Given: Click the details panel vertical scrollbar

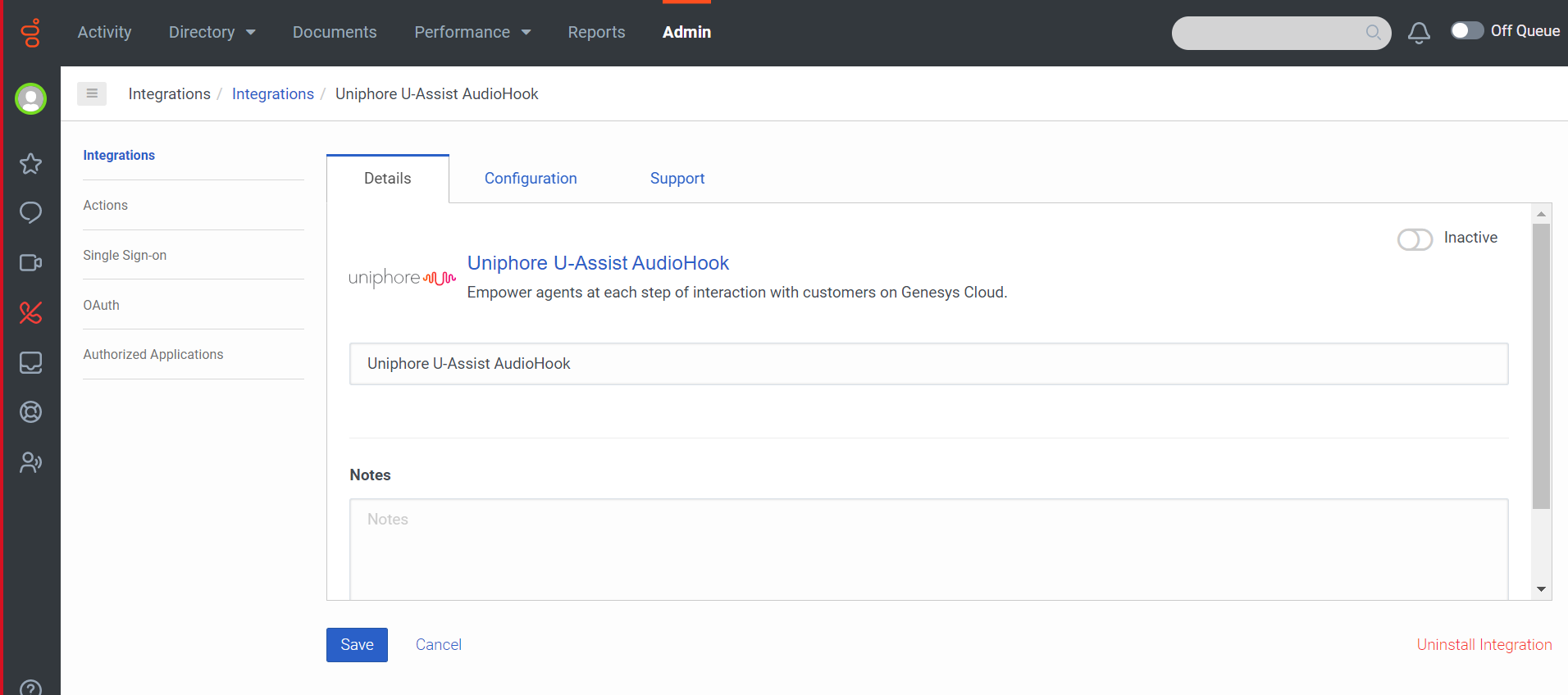Looking at the screenshot, I should point(1541,366).
